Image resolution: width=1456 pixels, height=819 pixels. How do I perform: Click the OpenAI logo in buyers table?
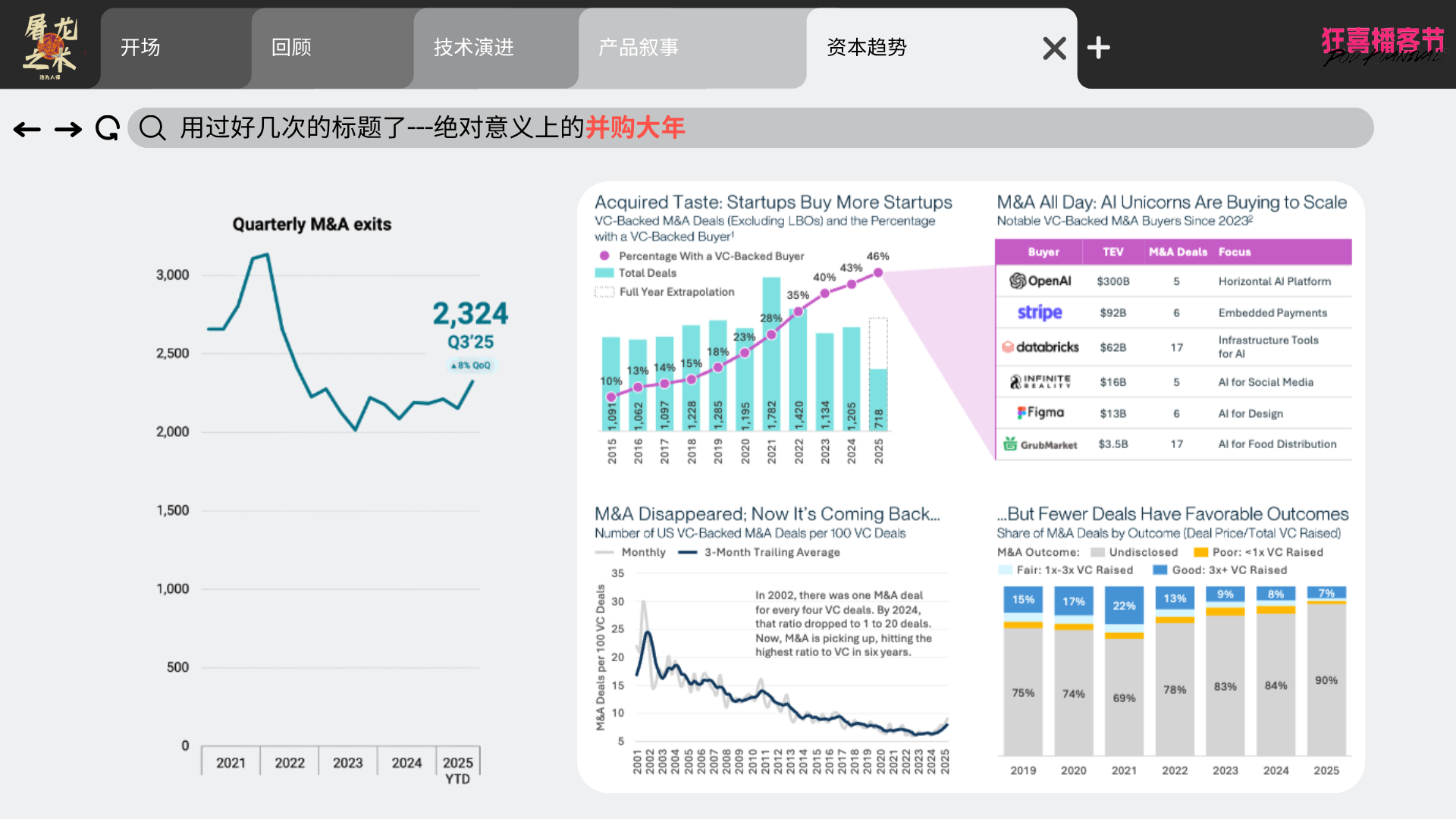(x=1040, y=281)
